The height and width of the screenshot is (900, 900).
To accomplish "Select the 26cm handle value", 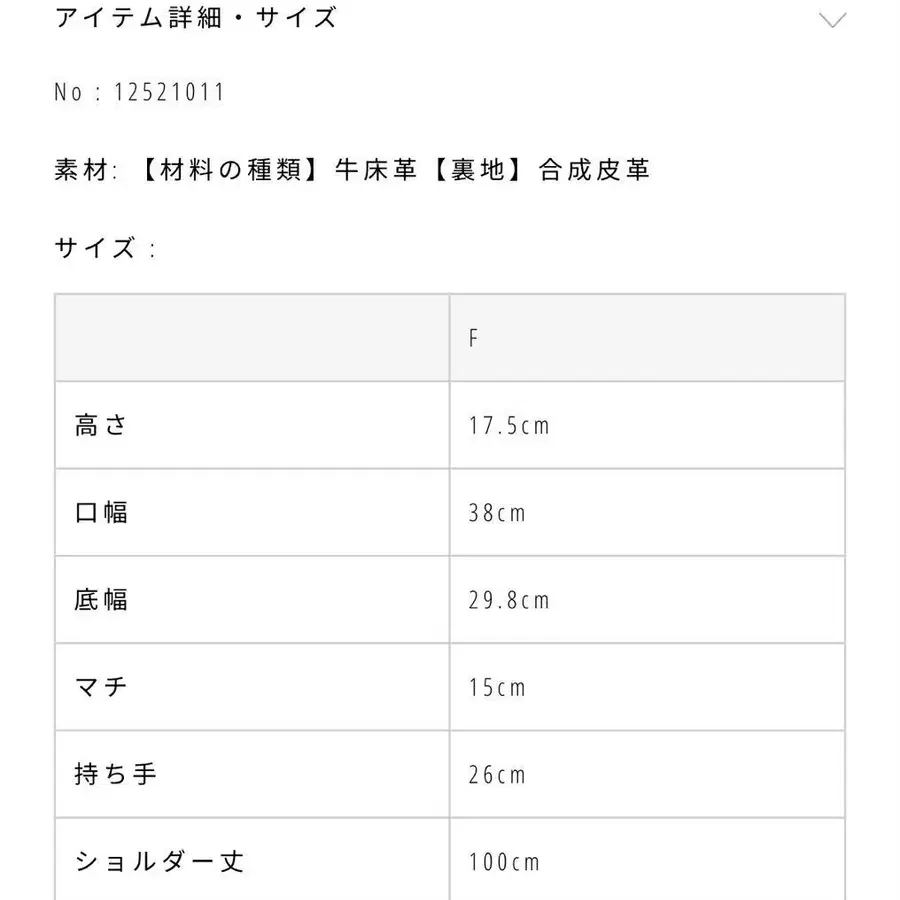I will [497, 774].
